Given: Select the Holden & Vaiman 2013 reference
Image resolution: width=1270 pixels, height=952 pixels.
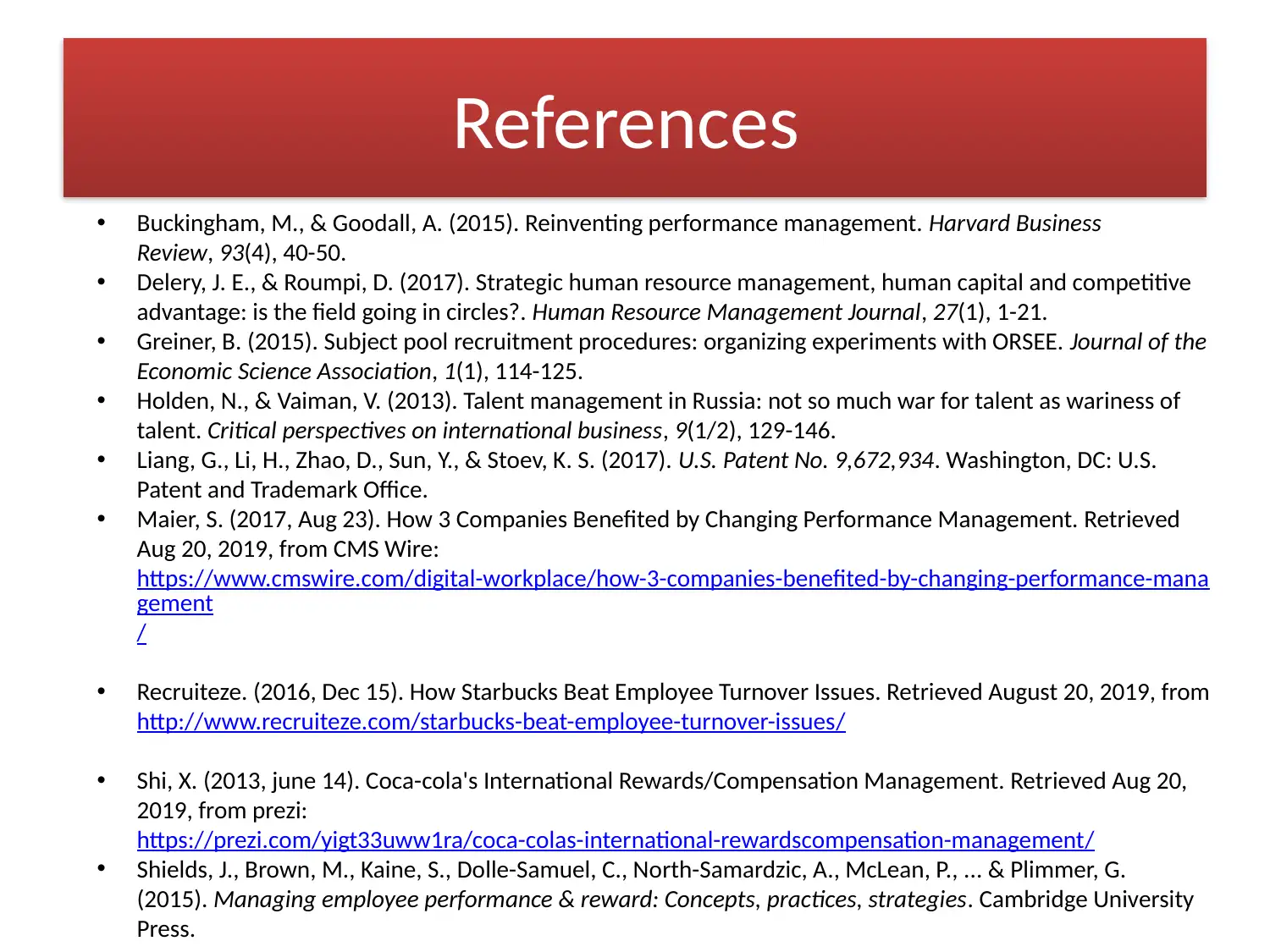Looking at the screenshot, I should (x=658, y=415).
